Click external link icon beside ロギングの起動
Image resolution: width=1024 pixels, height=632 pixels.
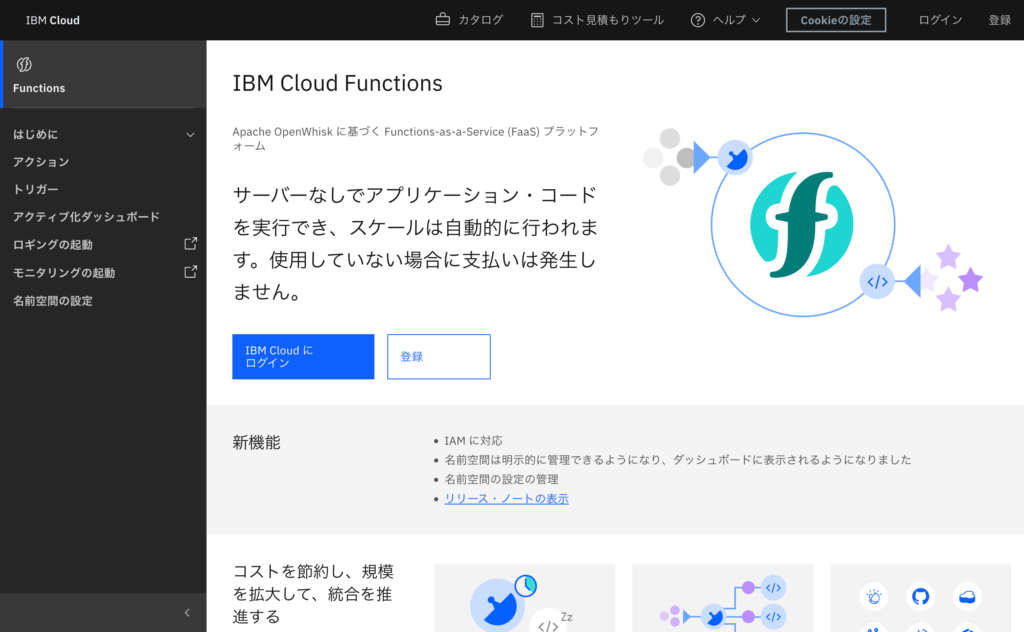[x=190, y=243]
